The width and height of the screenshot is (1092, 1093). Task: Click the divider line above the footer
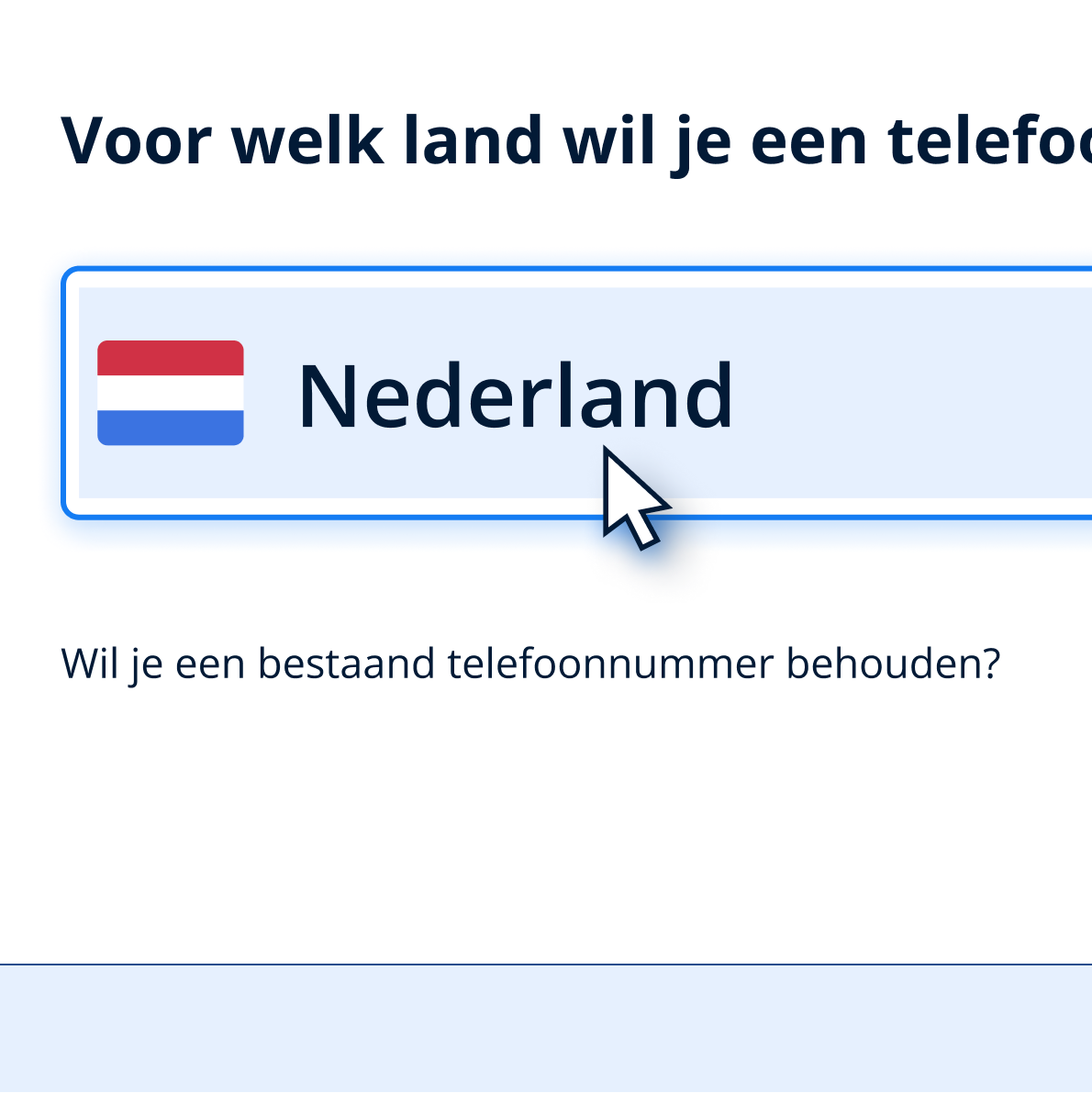(x=546, y=965)
